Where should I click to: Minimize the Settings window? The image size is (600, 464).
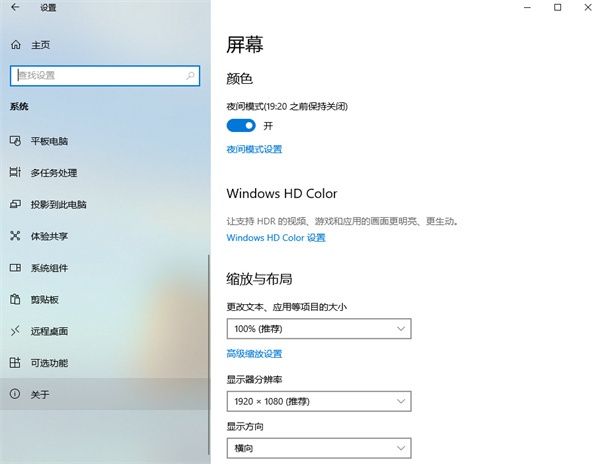tap(527, 7)
